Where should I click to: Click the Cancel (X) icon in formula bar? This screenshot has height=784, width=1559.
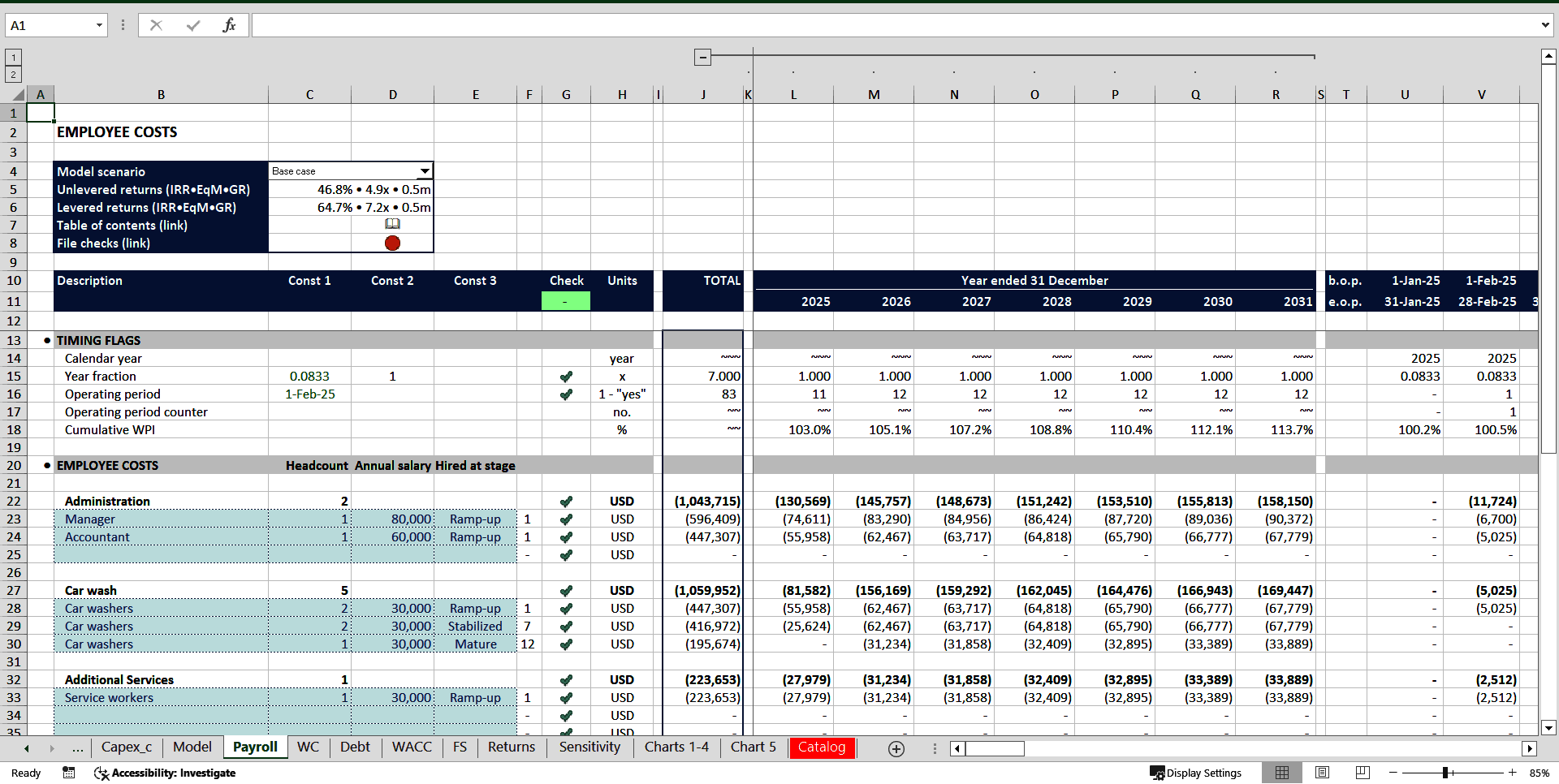click(156, 24)
